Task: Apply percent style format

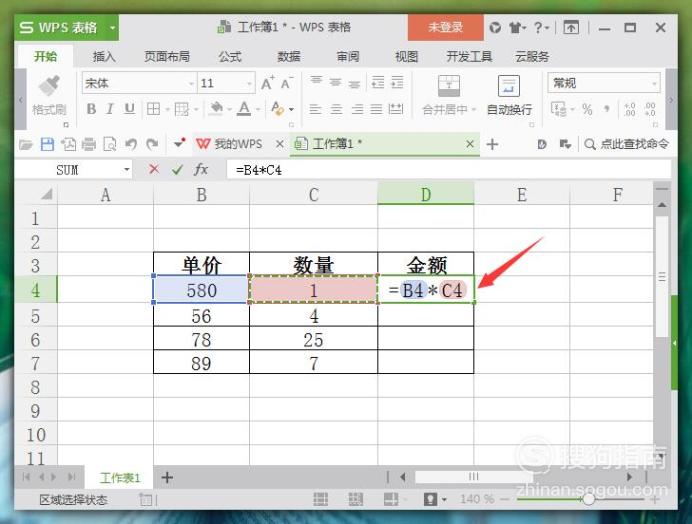Action: [x=587, y=109]
